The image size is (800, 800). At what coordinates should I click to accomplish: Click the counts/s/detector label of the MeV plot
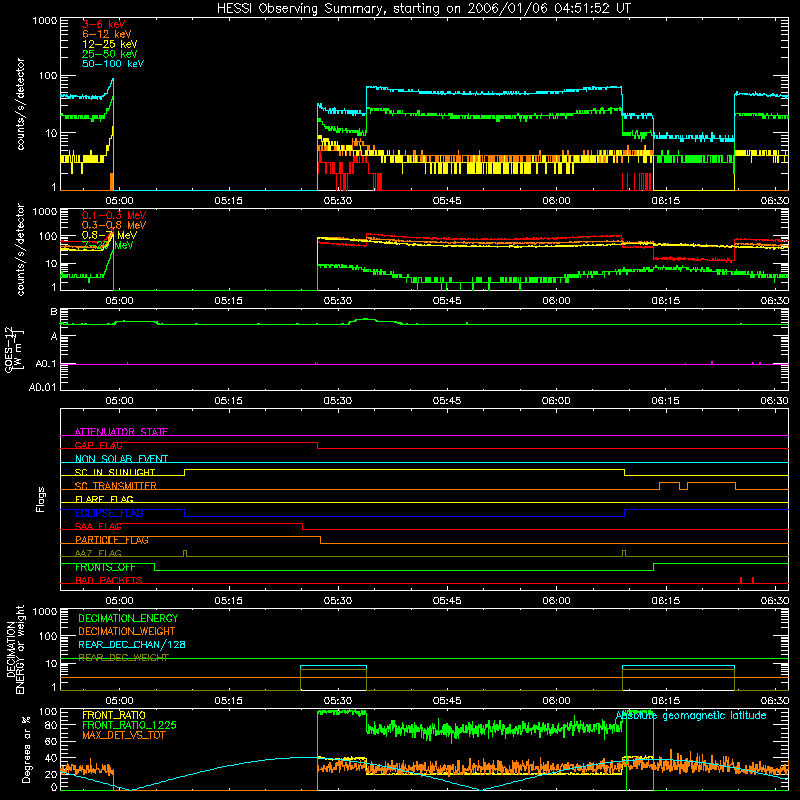[20, 250]
